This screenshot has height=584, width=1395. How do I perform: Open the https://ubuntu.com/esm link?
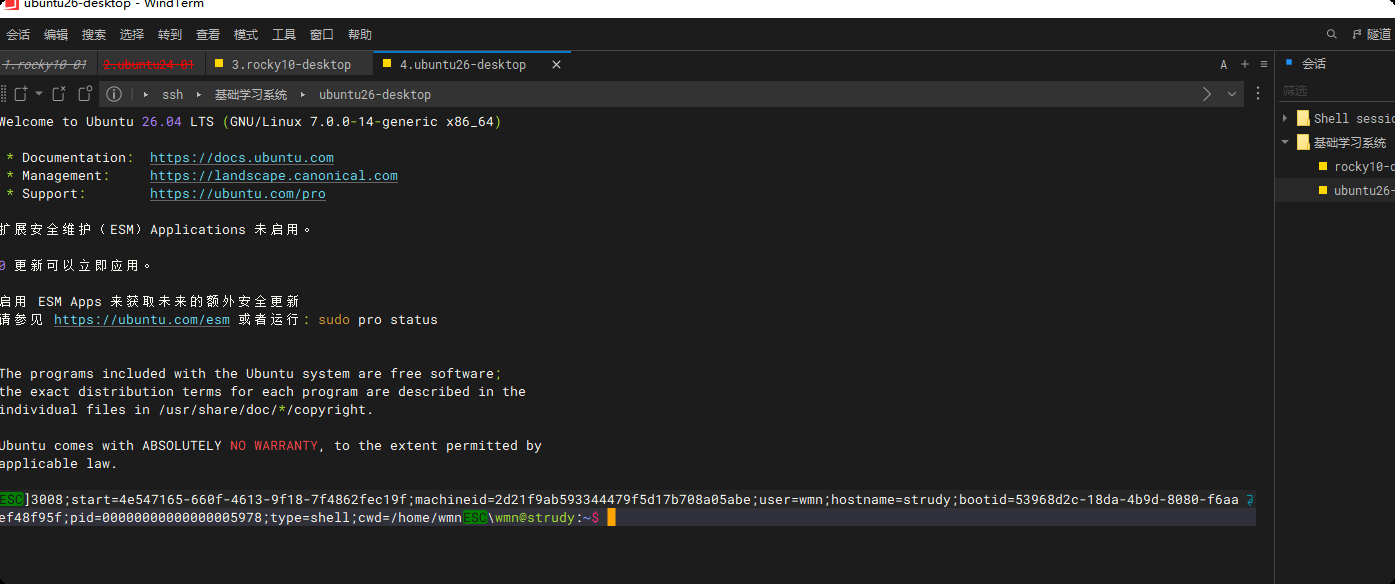(142, 320)
